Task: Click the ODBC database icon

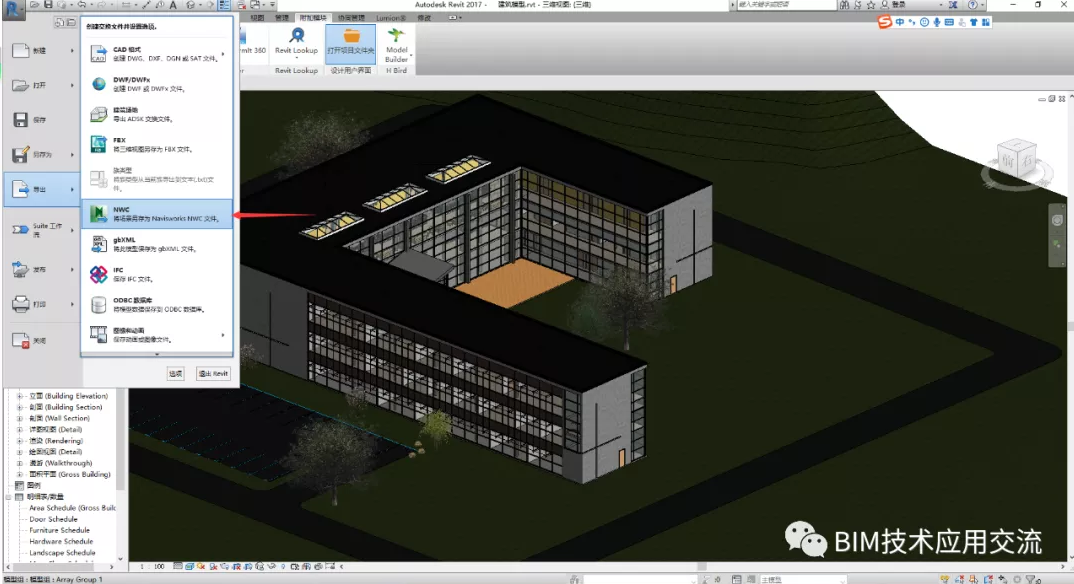Action: pyautogui.click(x=99, y=304)
